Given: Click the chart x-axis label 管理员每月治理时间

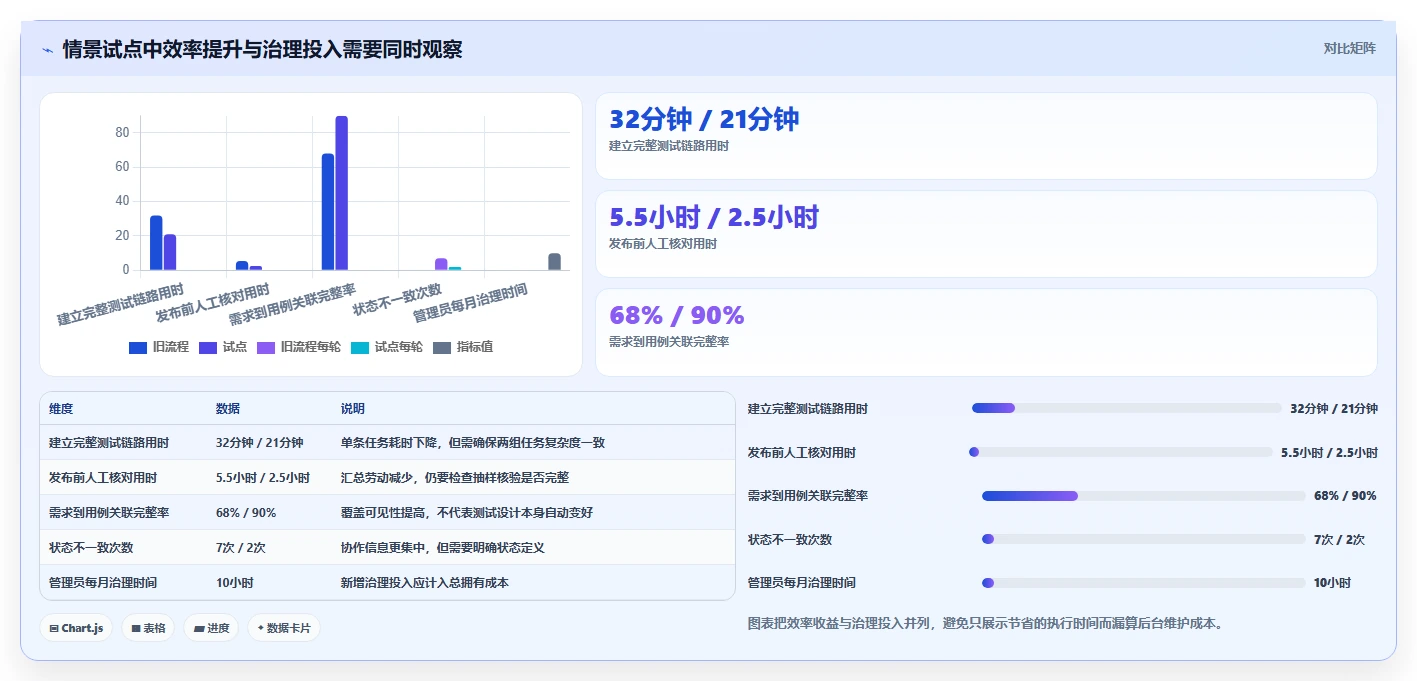Looking at the screenshot, I should (x=471, y=302).
